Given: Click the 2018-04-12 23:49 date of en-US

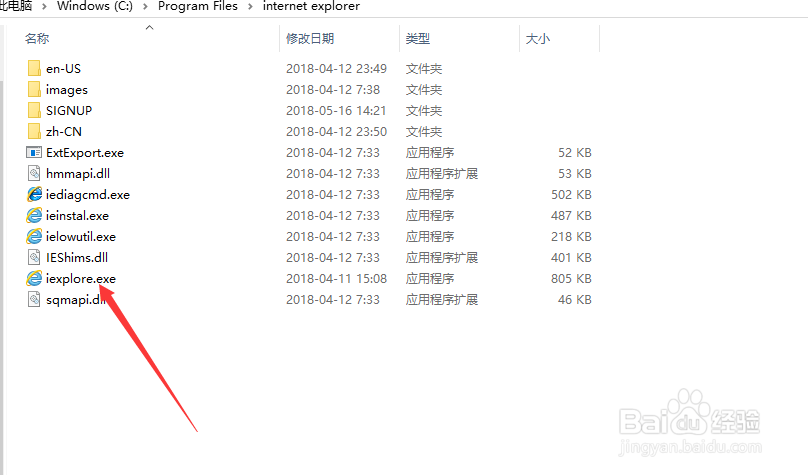Looking at the screenshot, I should 336,69.
